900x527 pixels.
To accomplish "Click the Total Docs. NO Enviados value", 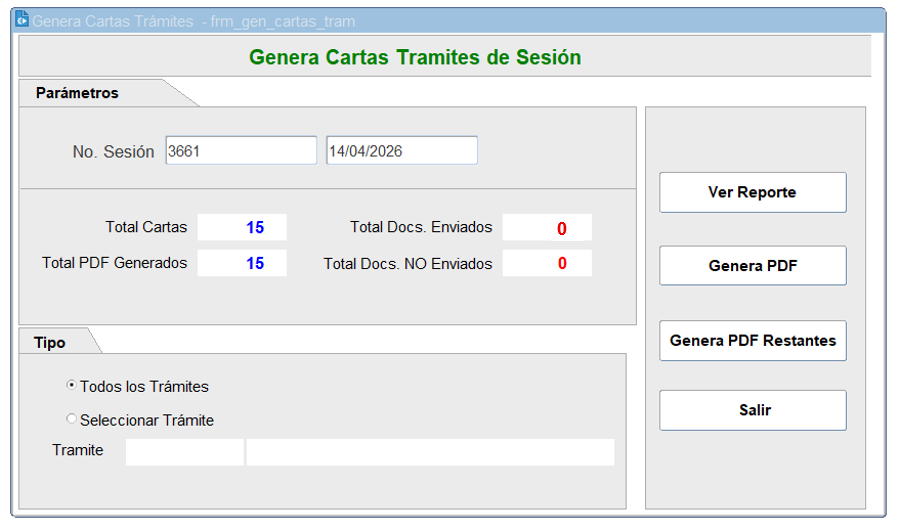I will coord(547,263).
